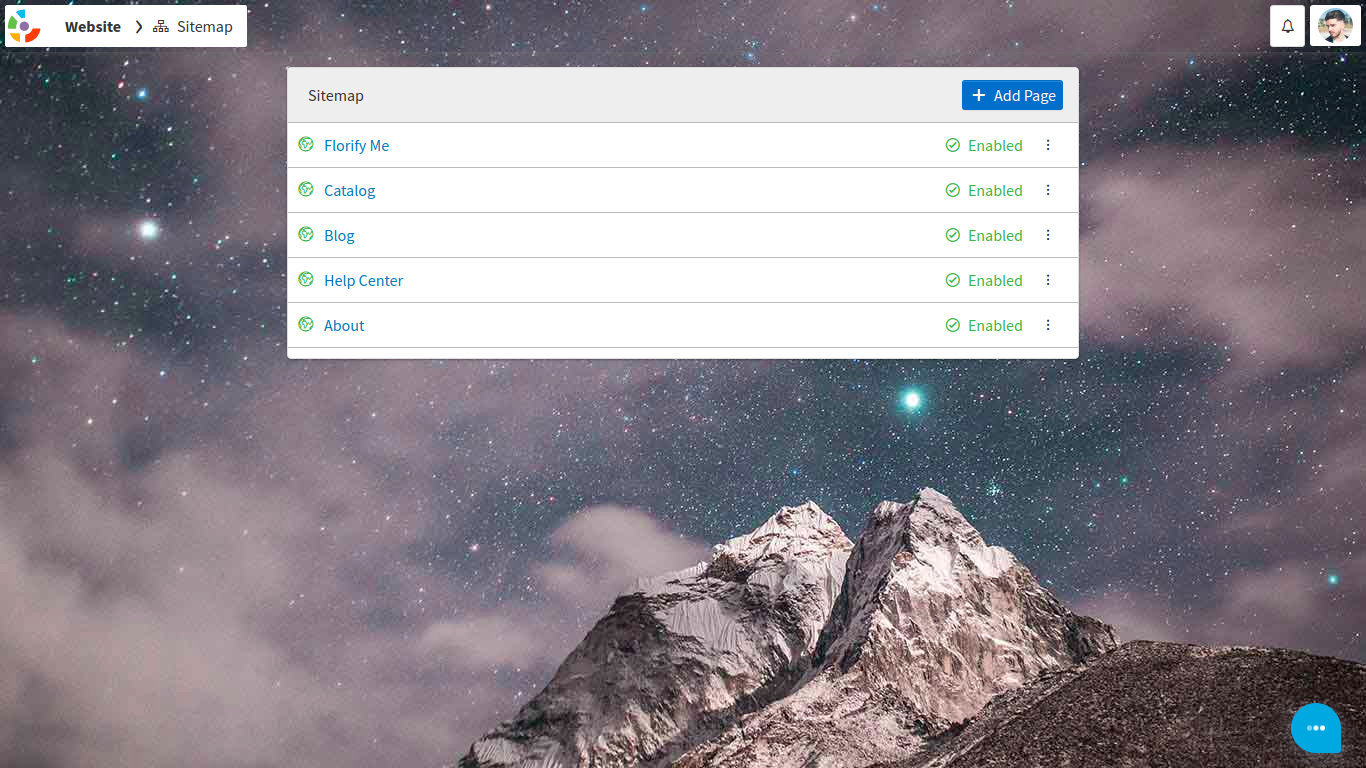Image resolution: width=1366 pixels, height=768 pixels.
Task: Click the sitemap icon in the breadcrumb
Action: point(161,27)
